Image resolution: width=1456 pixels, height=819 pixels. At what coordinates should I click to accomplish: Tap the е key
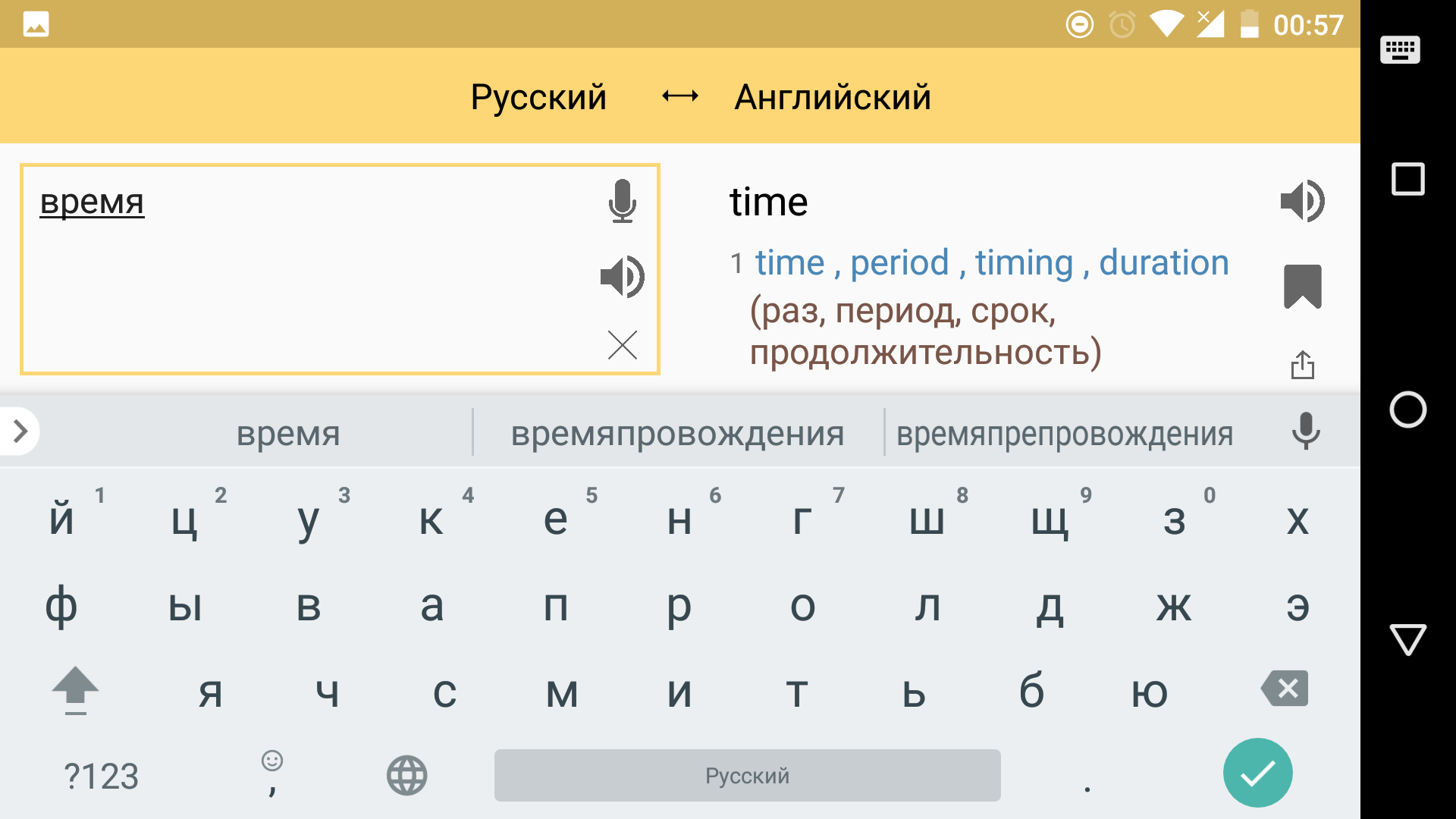click(556, 519)
